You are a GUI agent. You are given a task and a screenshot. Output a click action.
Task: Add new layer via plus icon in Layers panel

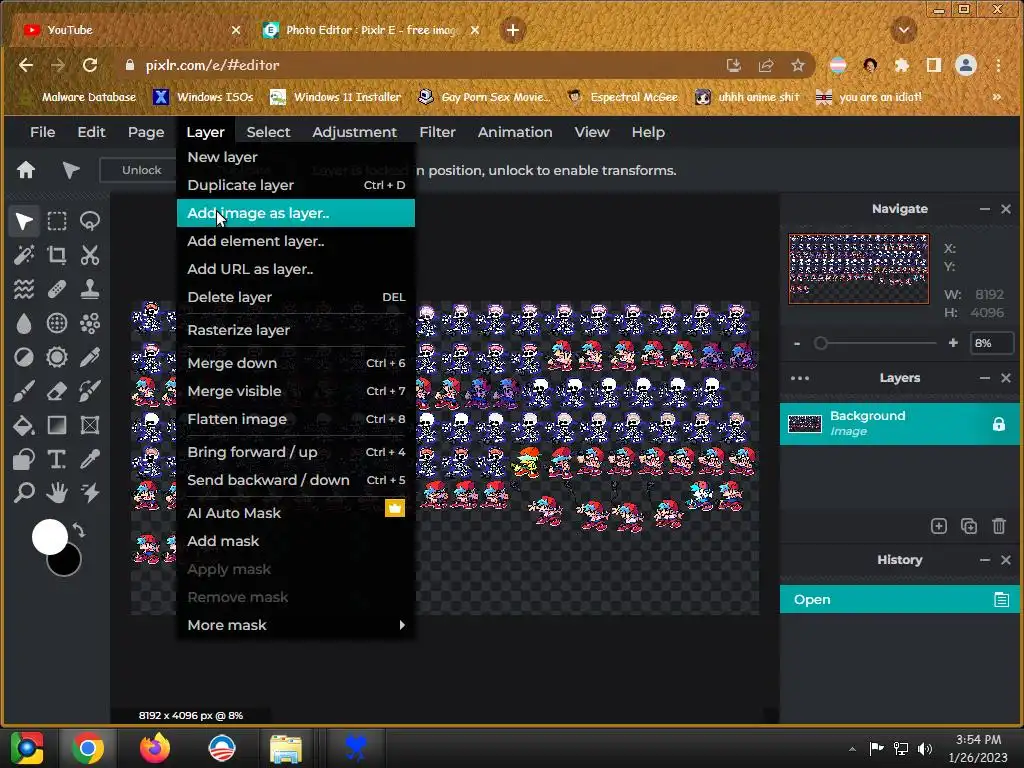(x=938, y=526)
